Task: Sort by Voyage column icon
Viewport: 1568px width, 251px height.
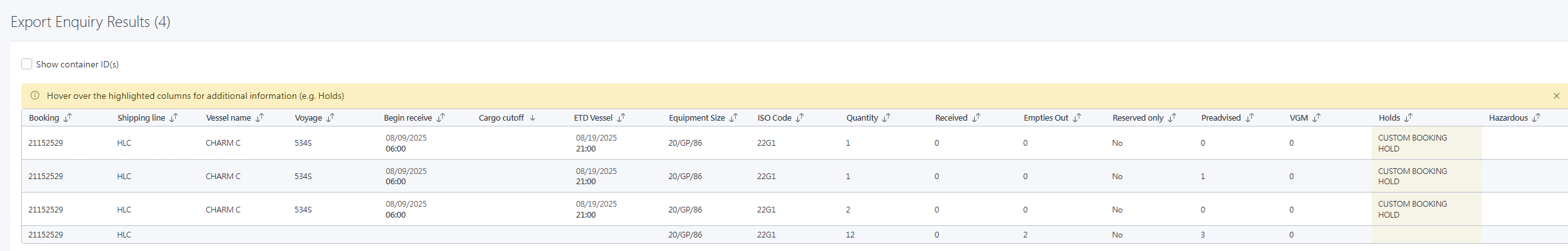Action: click(330, 117)
